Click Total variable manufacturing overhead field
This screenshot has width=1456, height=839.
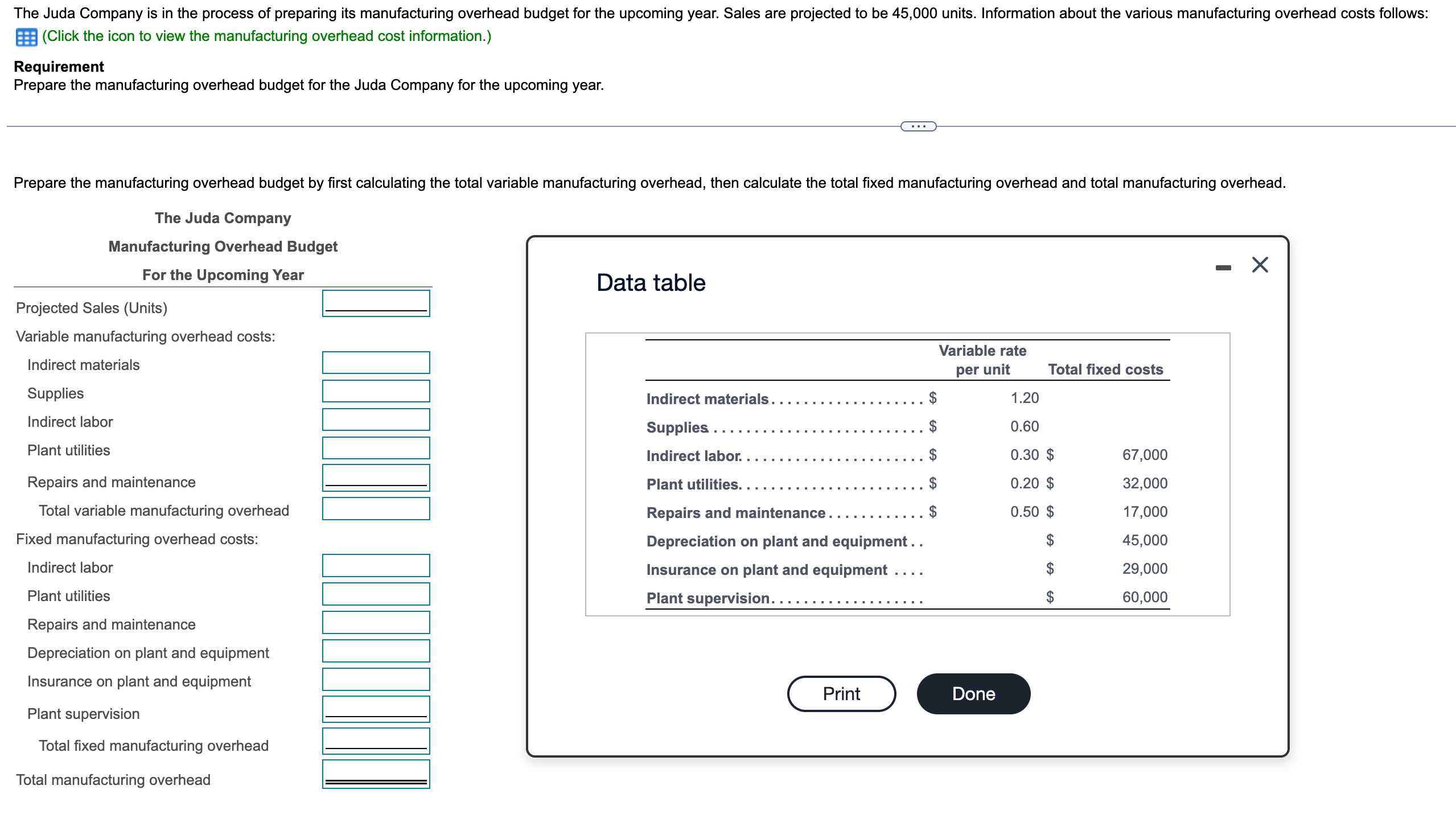[376, 509]
